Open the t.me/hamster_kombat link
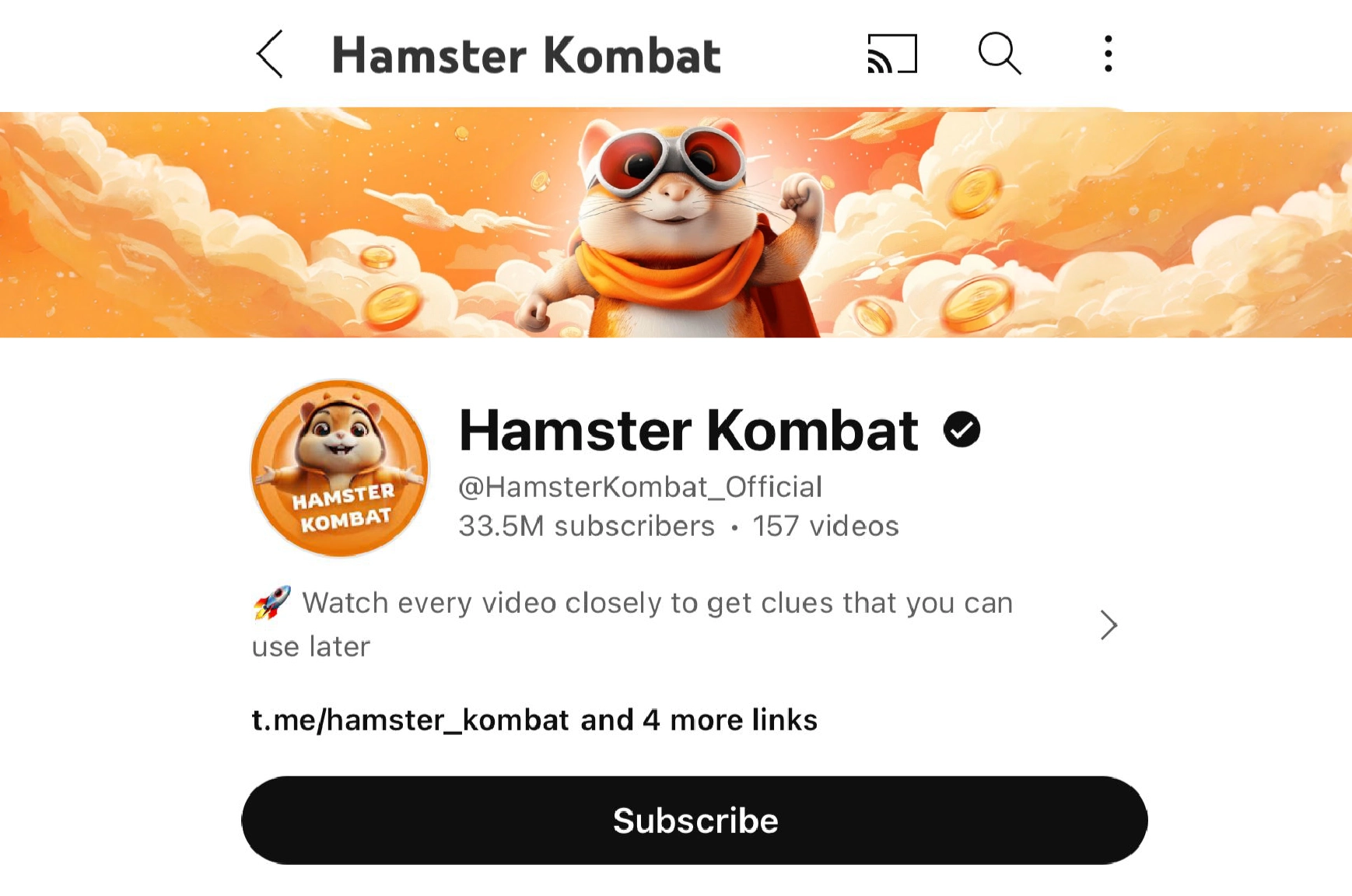 point(410,720)
